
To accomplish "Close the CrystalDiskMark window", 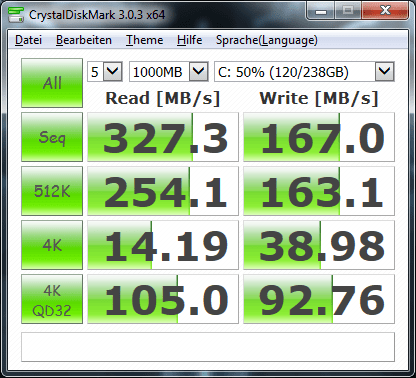I will [385, 11].
